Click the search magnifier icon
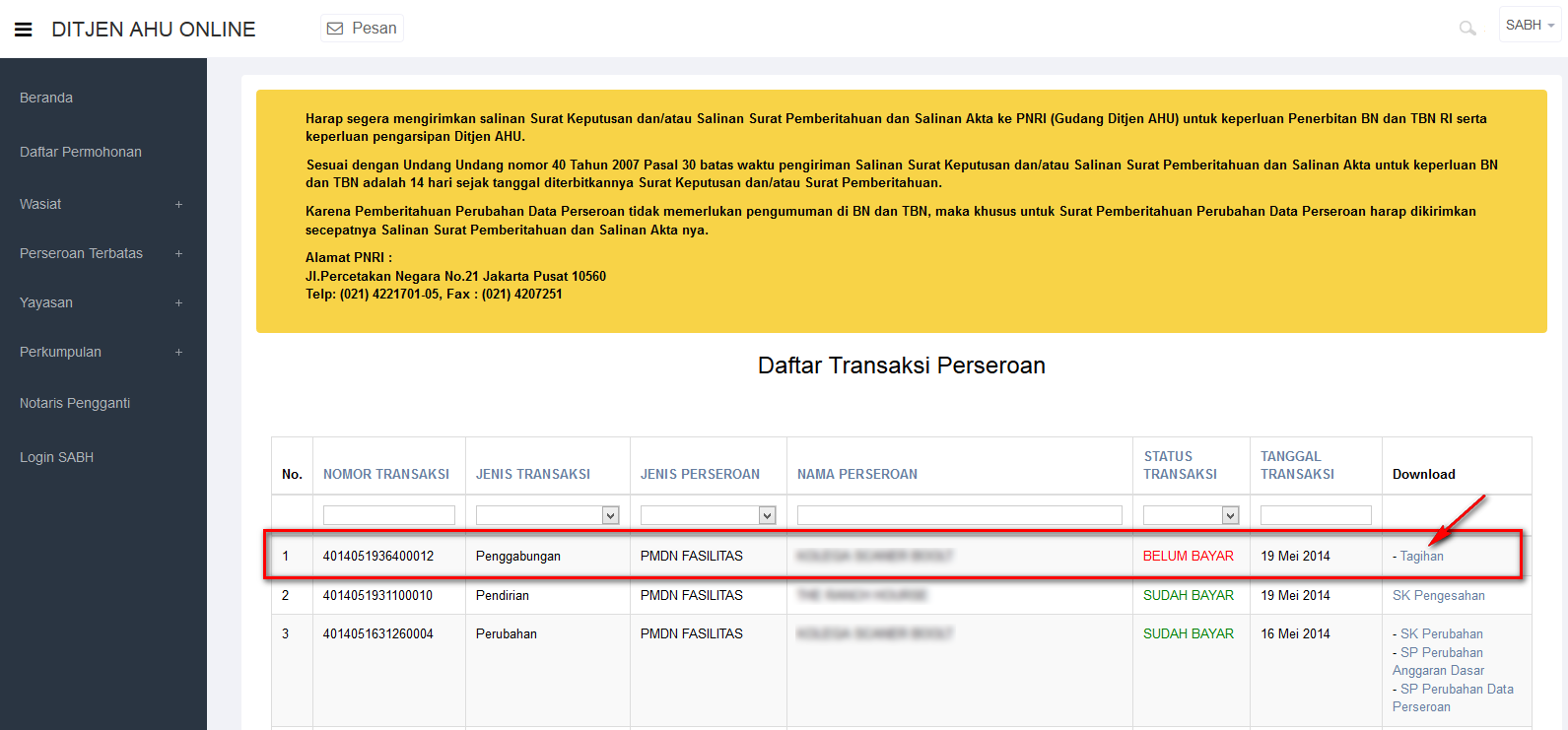Image resolution: width=1568 pixels, height=730 pixels. point(1467,29)
